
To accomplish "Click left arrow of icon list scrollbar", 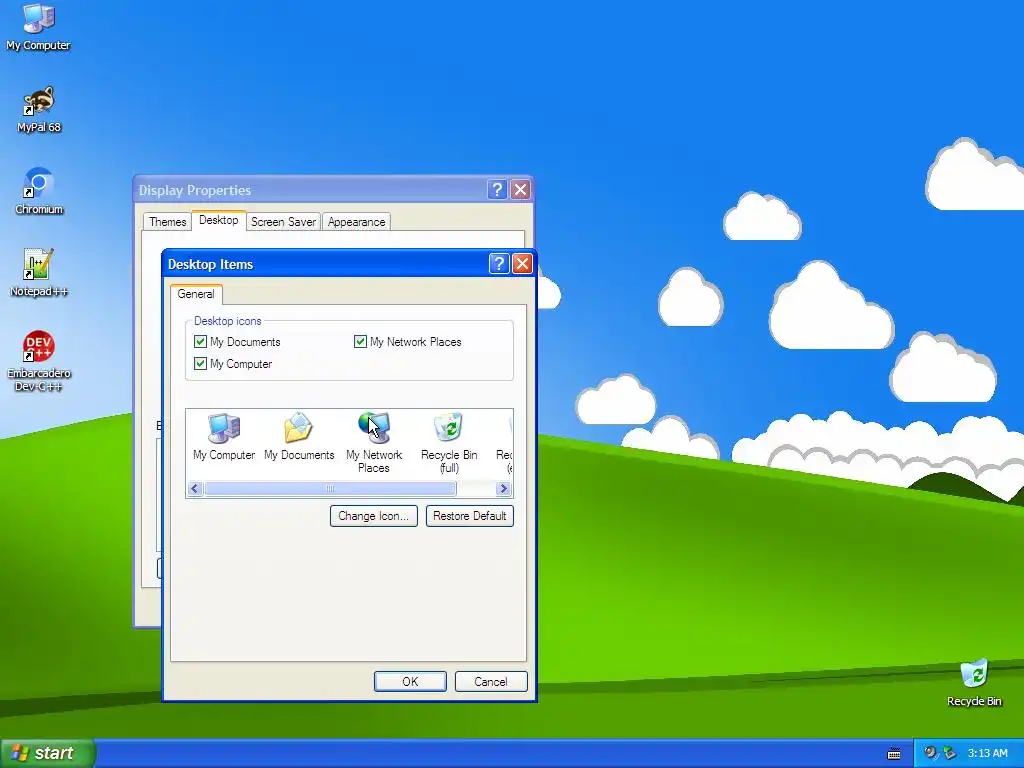I will [195, 488].
